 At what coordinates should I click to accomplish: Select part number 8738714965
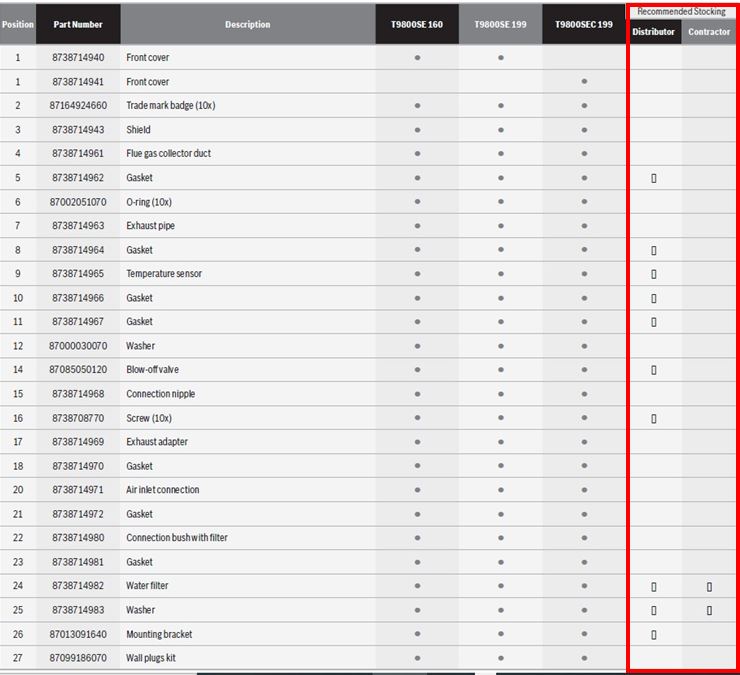[x=78, y=273]
